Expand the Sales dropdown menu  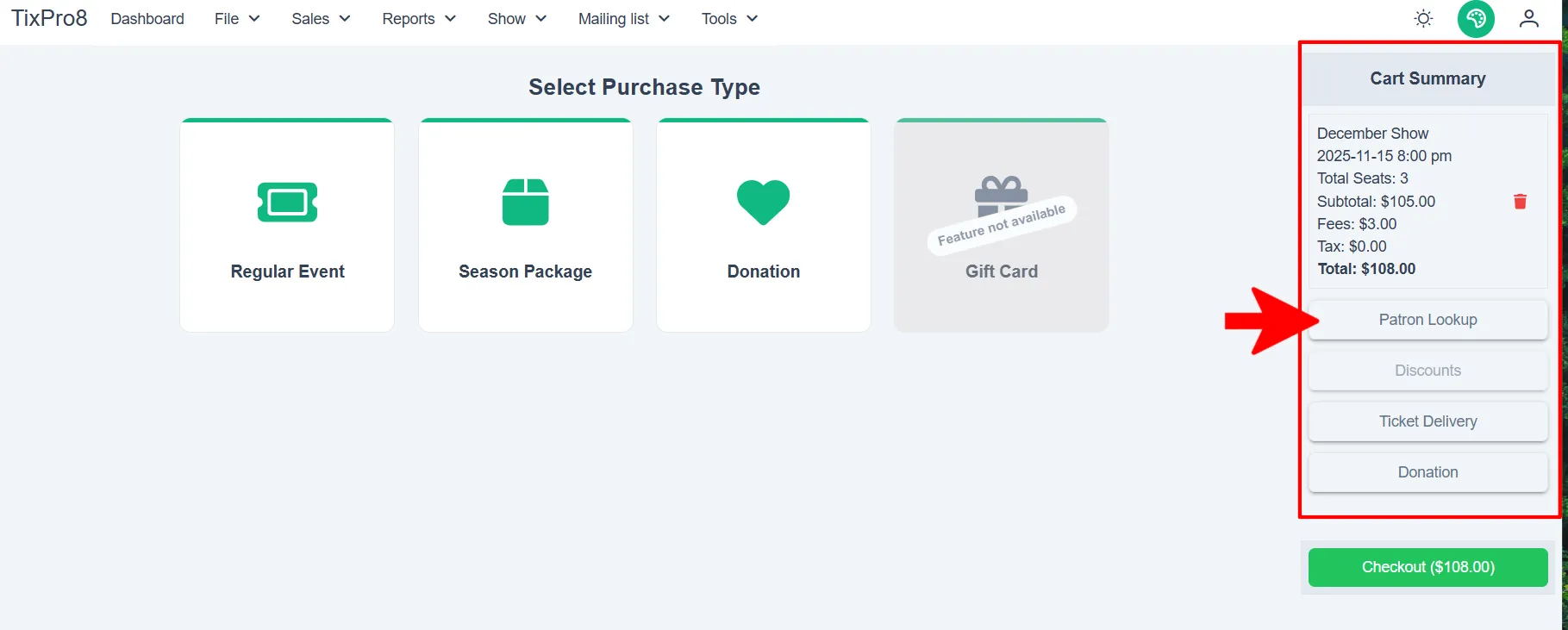321,18
